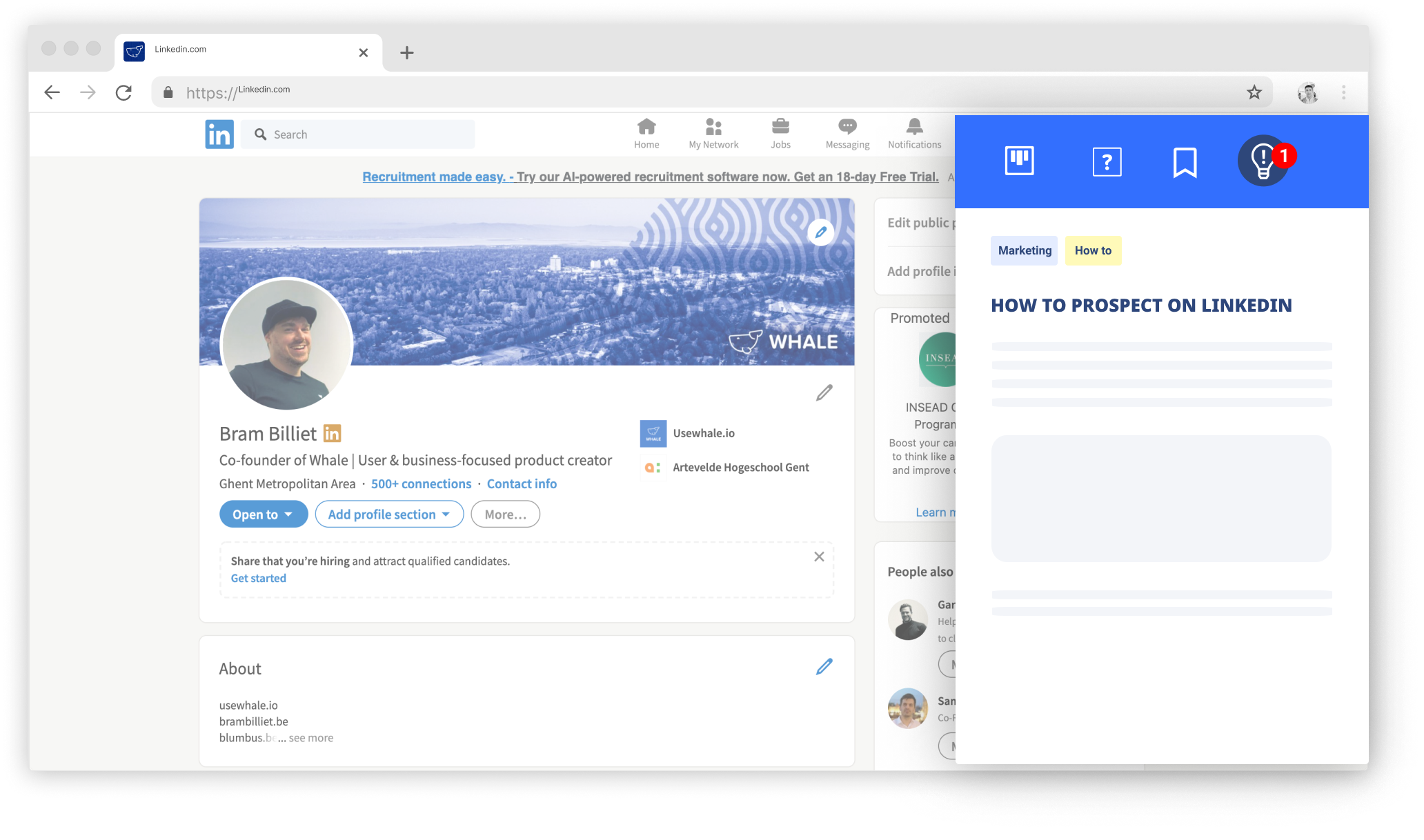Click the lightbulb suggestions icon with badge
The width and height of the screenshot is (1424, 840).
pyautogui.click(x=1263, y=161)
